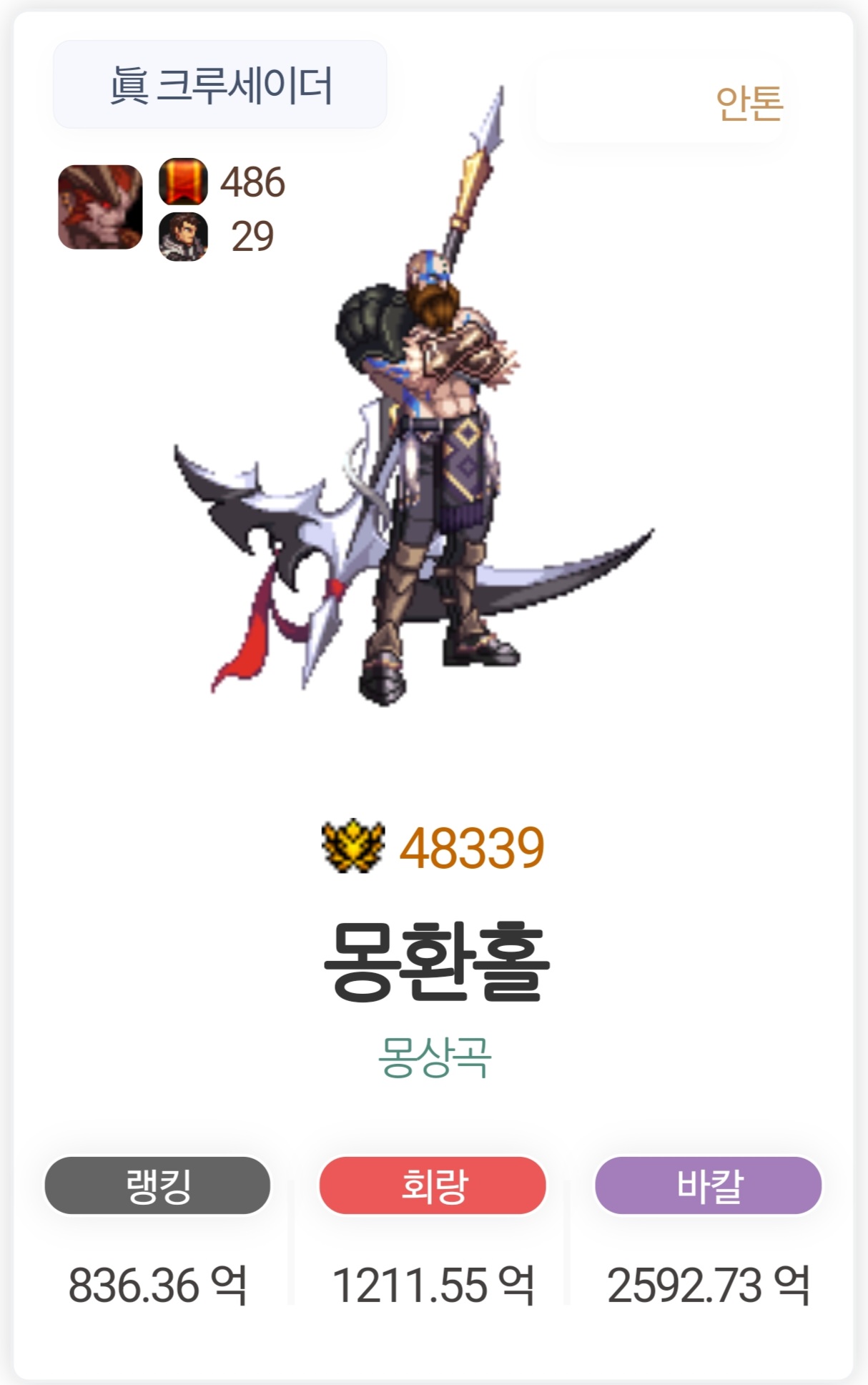The width and height of the screenshot is (868, 1385).
Task: Click the 836.36 억 ranking damage value
Action: click(158, 1285)
